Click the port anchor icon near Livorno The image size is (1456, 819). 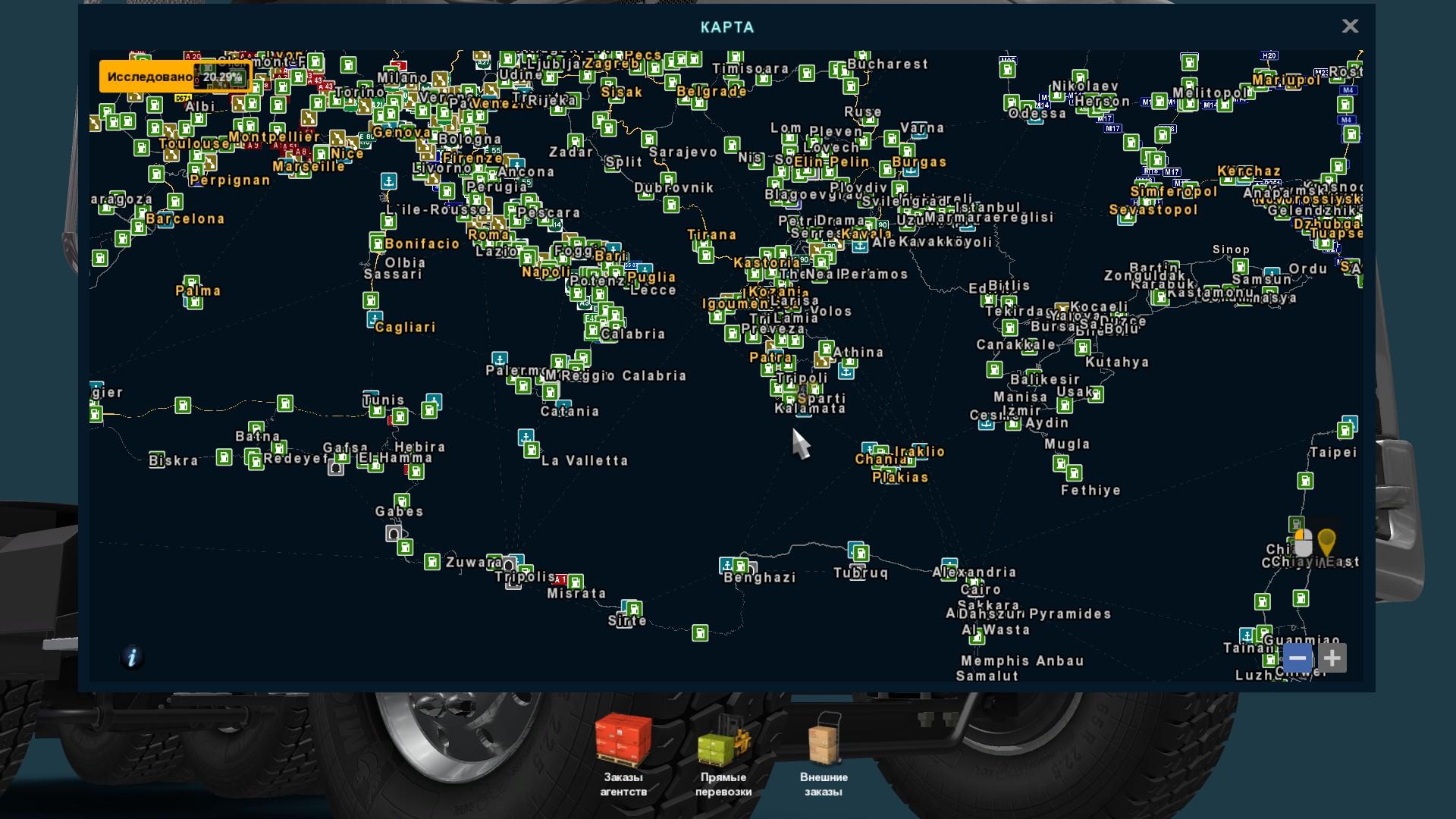pos(388,181)
